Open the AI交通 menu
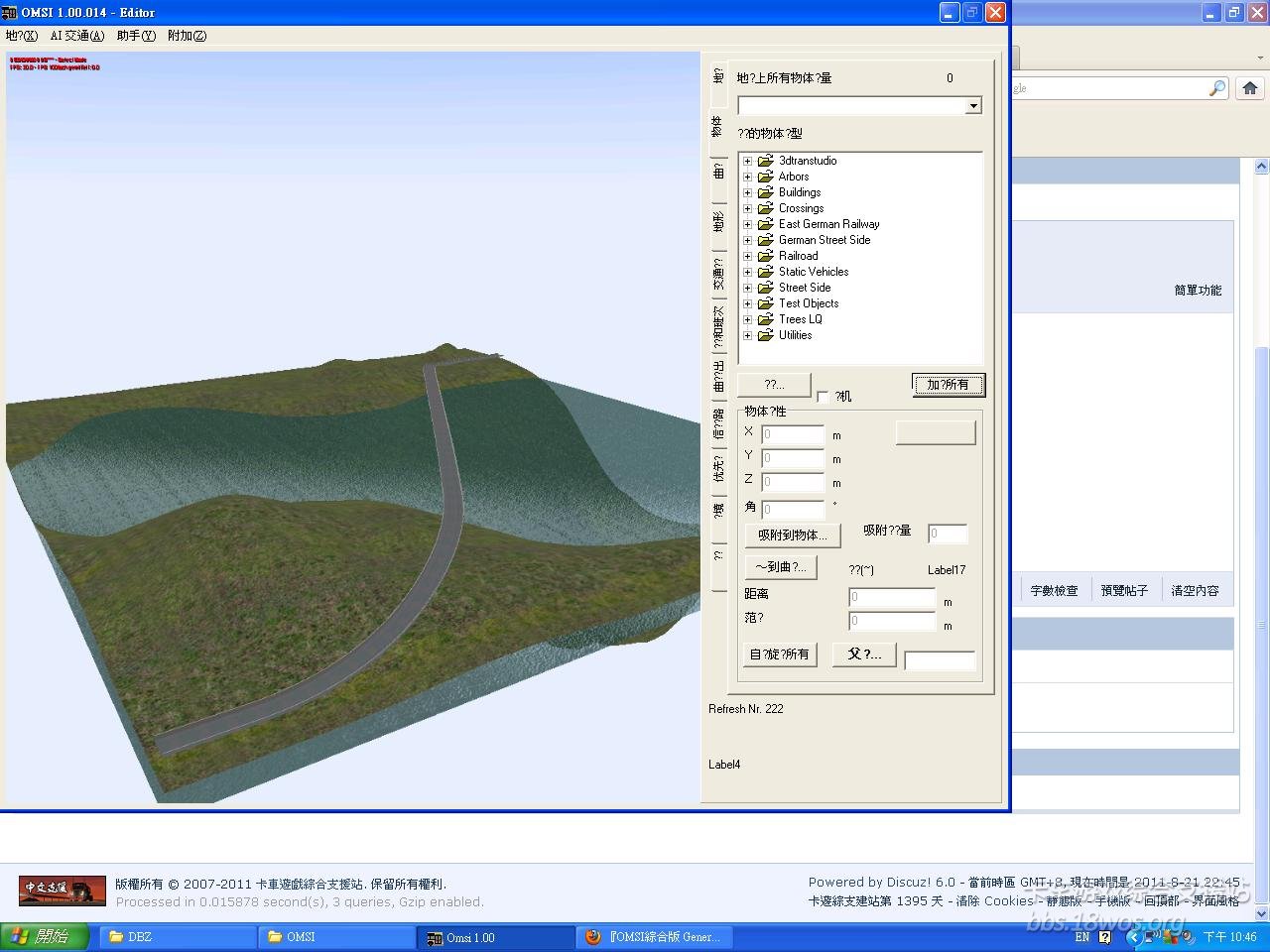Viewport: 1270px width, 952px height. (x=76, y=36)
